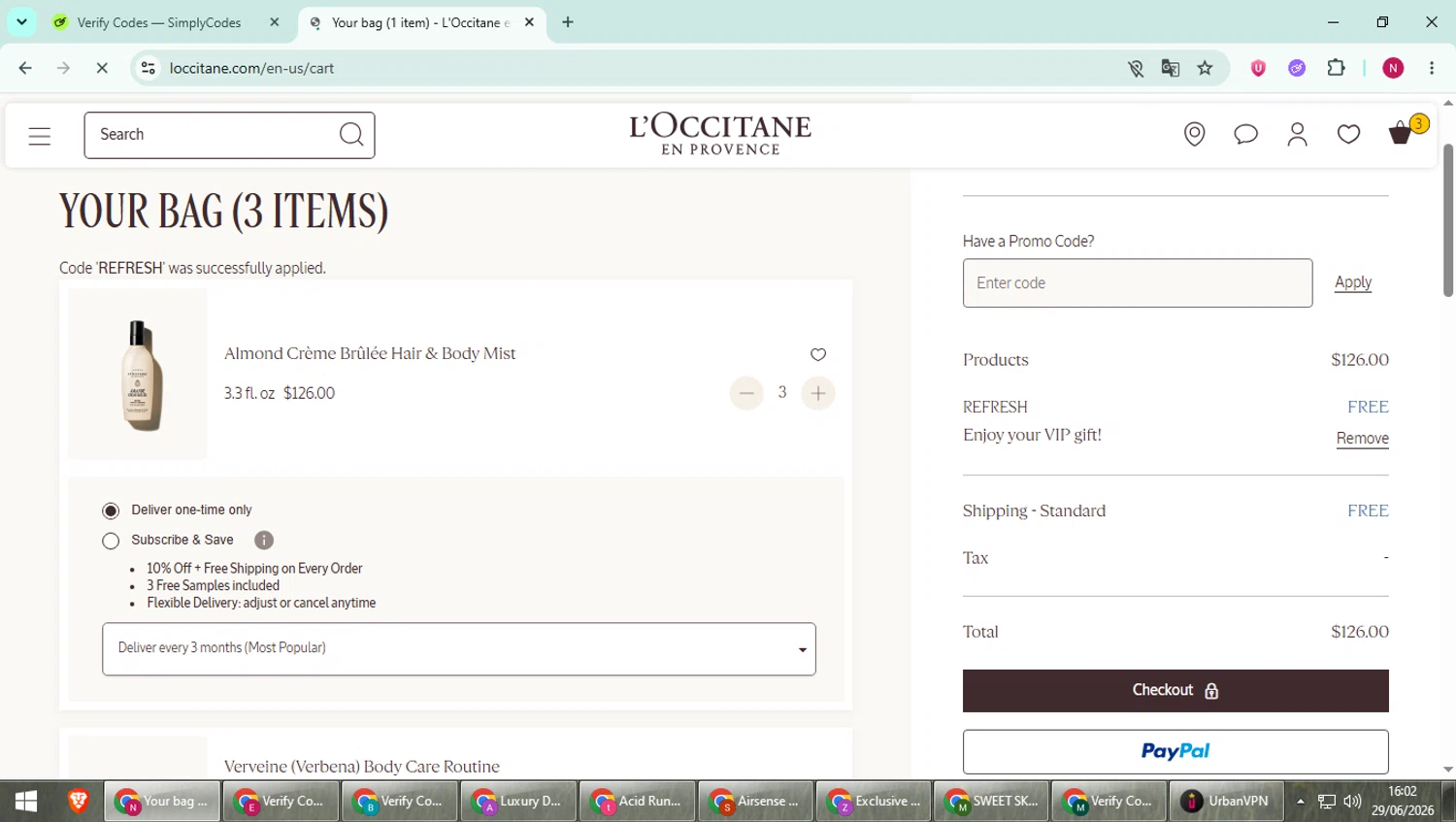Open Acid Run... taskbar window
Screen dimensions: 1456x822
pyautogui.click(x=637, y=802)
